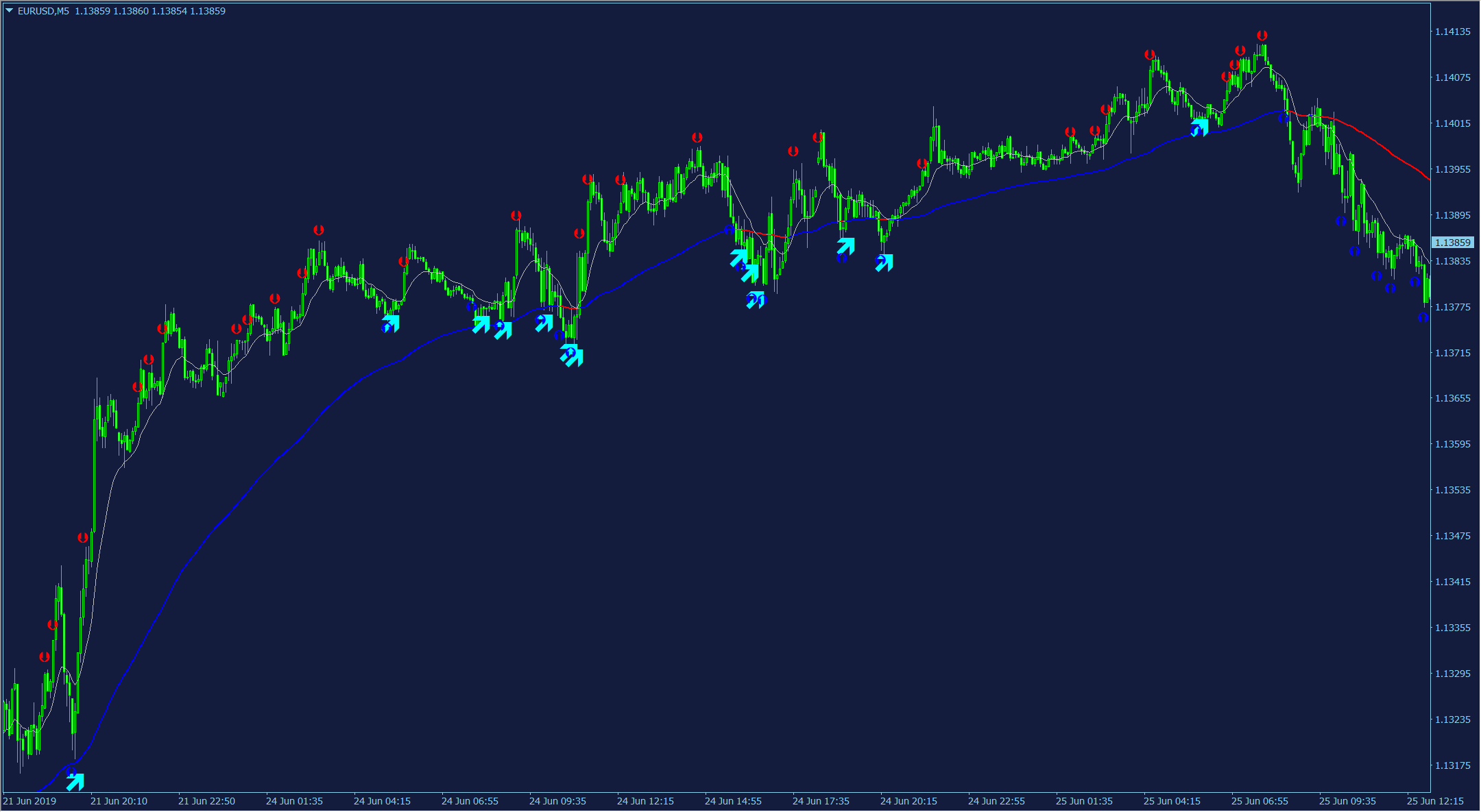Click the red sell marker at the 1.13475 level

click(83, 538)
